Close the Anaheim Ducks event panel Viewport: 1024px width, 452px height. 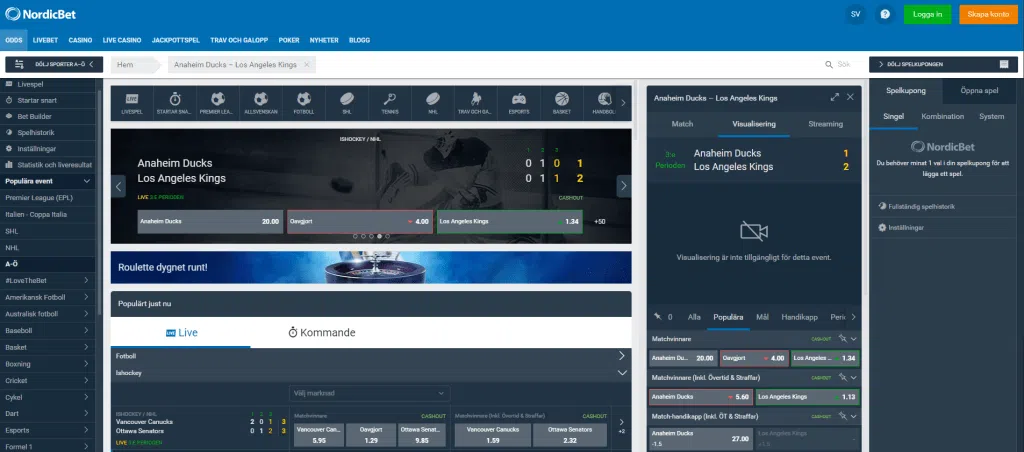point(850,97)
